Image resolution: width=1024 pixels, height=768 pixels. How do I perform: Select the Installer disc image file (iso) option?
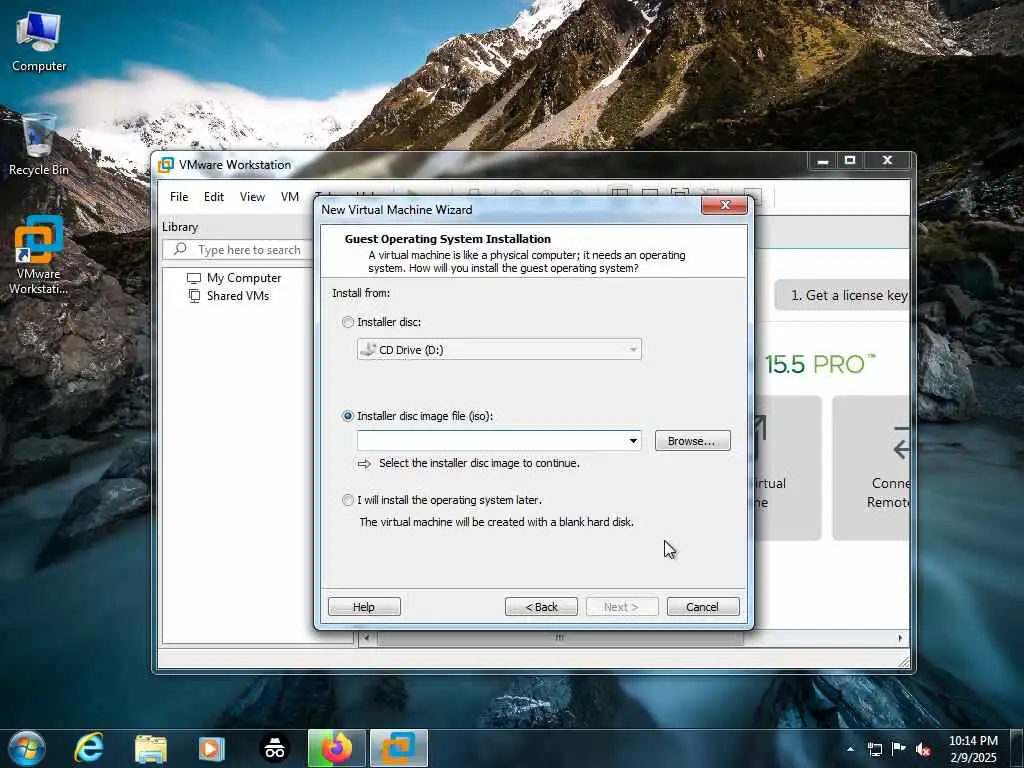click(x=347, y=416)
